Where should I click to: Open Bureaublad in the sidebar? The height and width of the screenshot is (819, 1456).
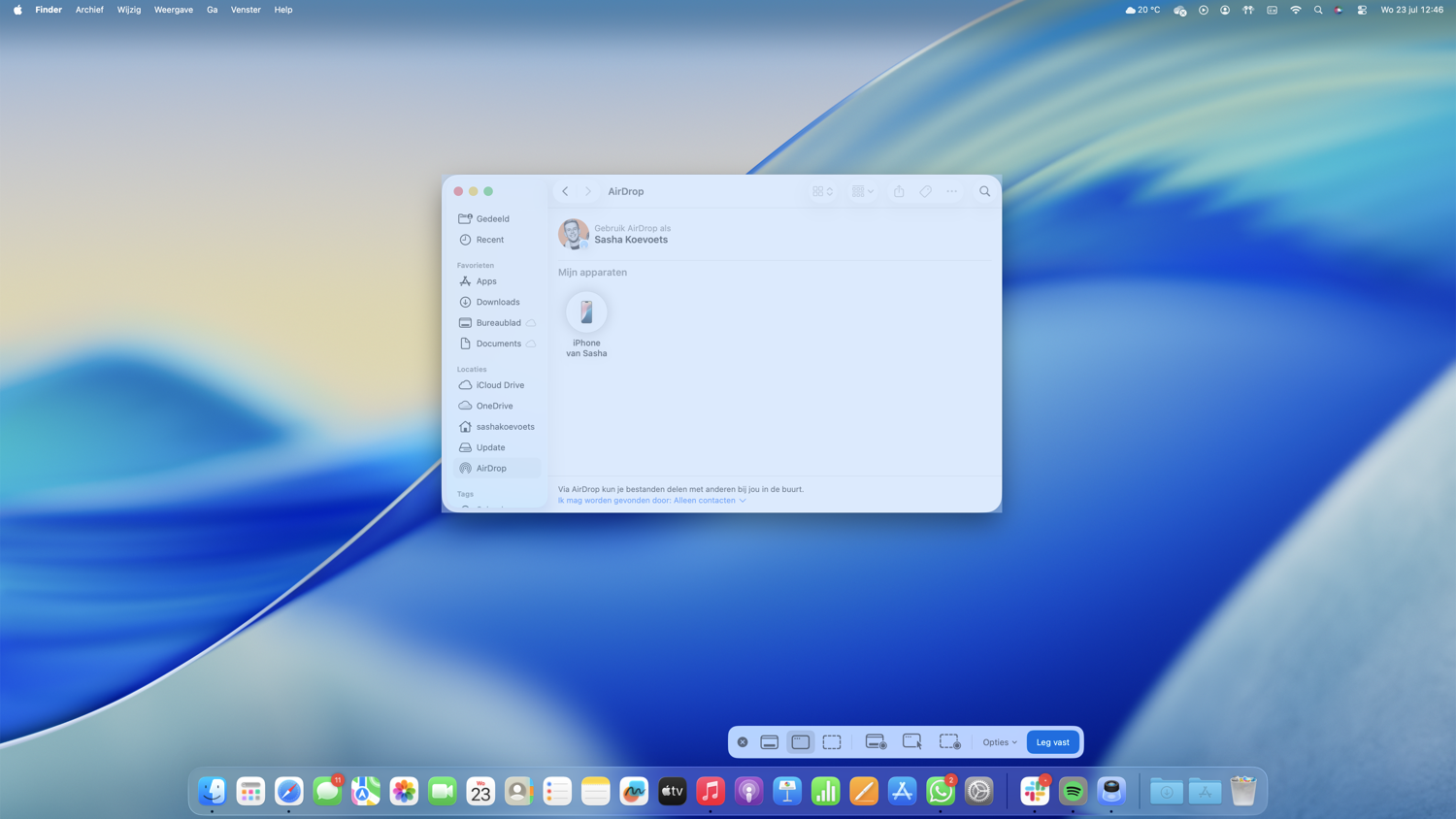[497, 323]
